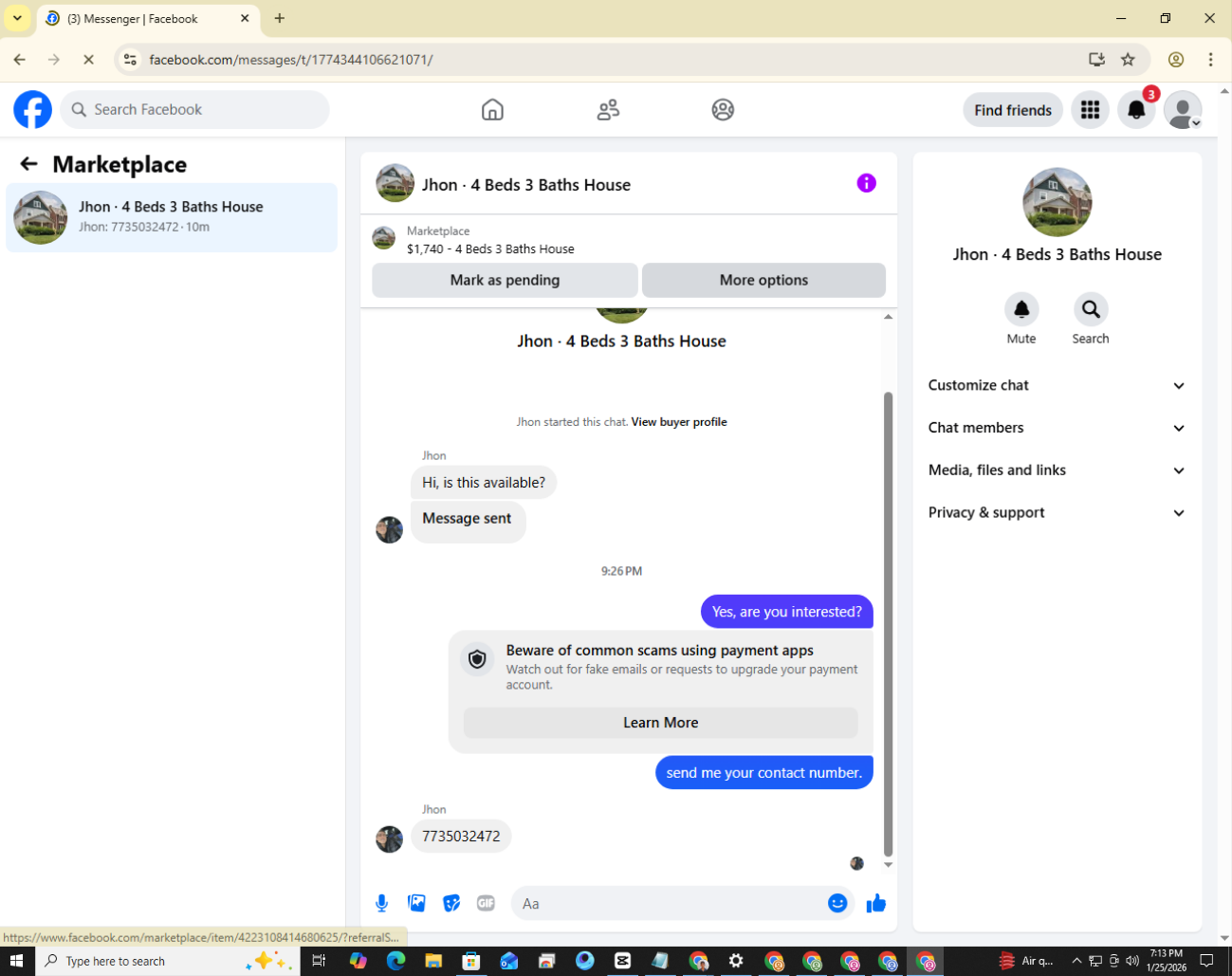This screenshot has width=1232, height=976.
Task: Attach a photo using the image icon
Action: click(x=416, y=903)
